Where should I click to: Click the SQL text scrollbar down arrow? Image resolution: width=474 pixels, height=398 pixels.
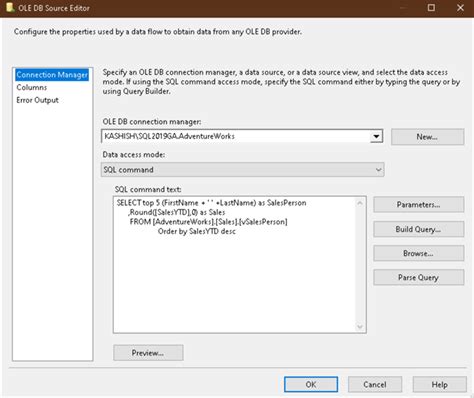pos(360,327)
